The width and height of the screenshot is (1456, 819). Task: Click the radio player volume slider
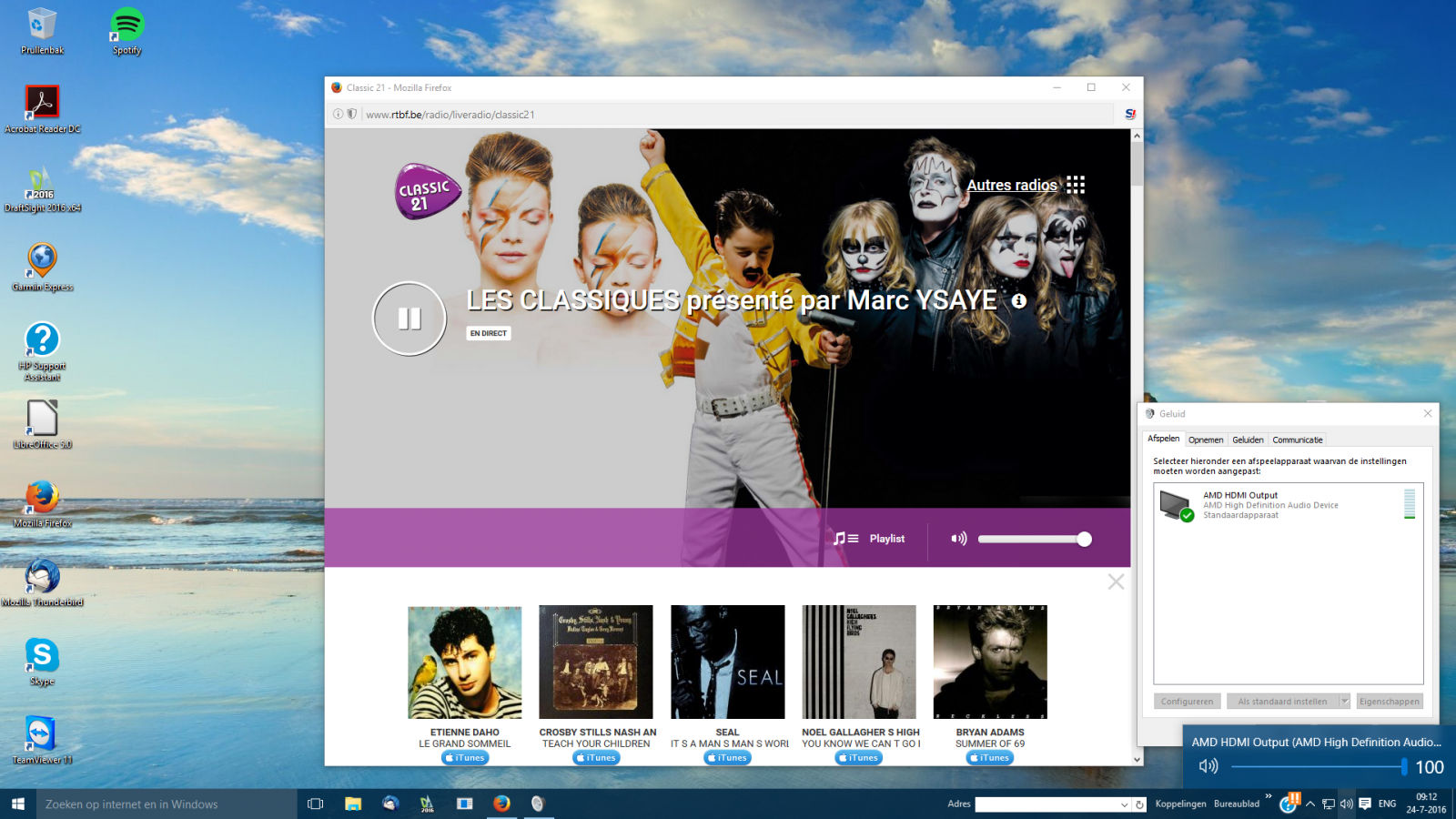tap(1034, 539)
